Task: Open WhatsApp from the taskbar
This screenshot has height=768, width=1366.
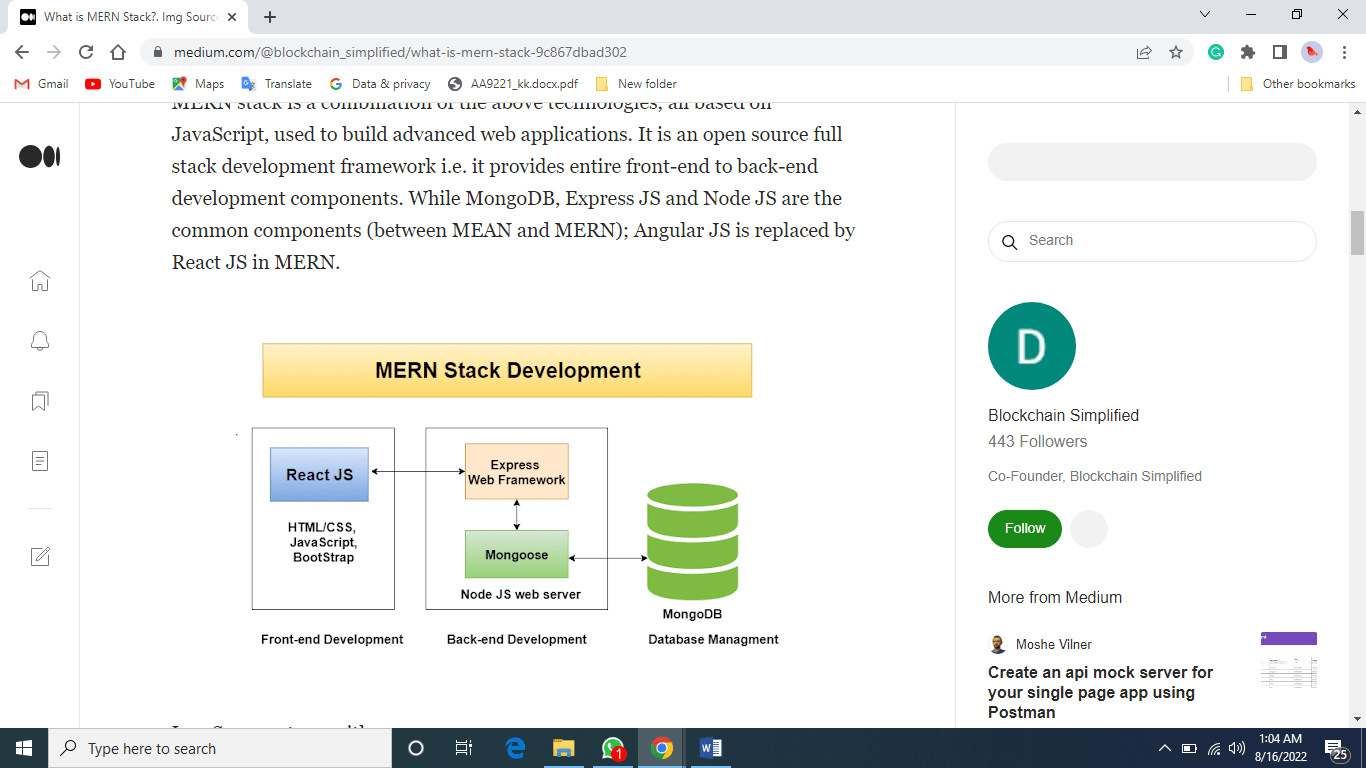Action: click(613, 748)
